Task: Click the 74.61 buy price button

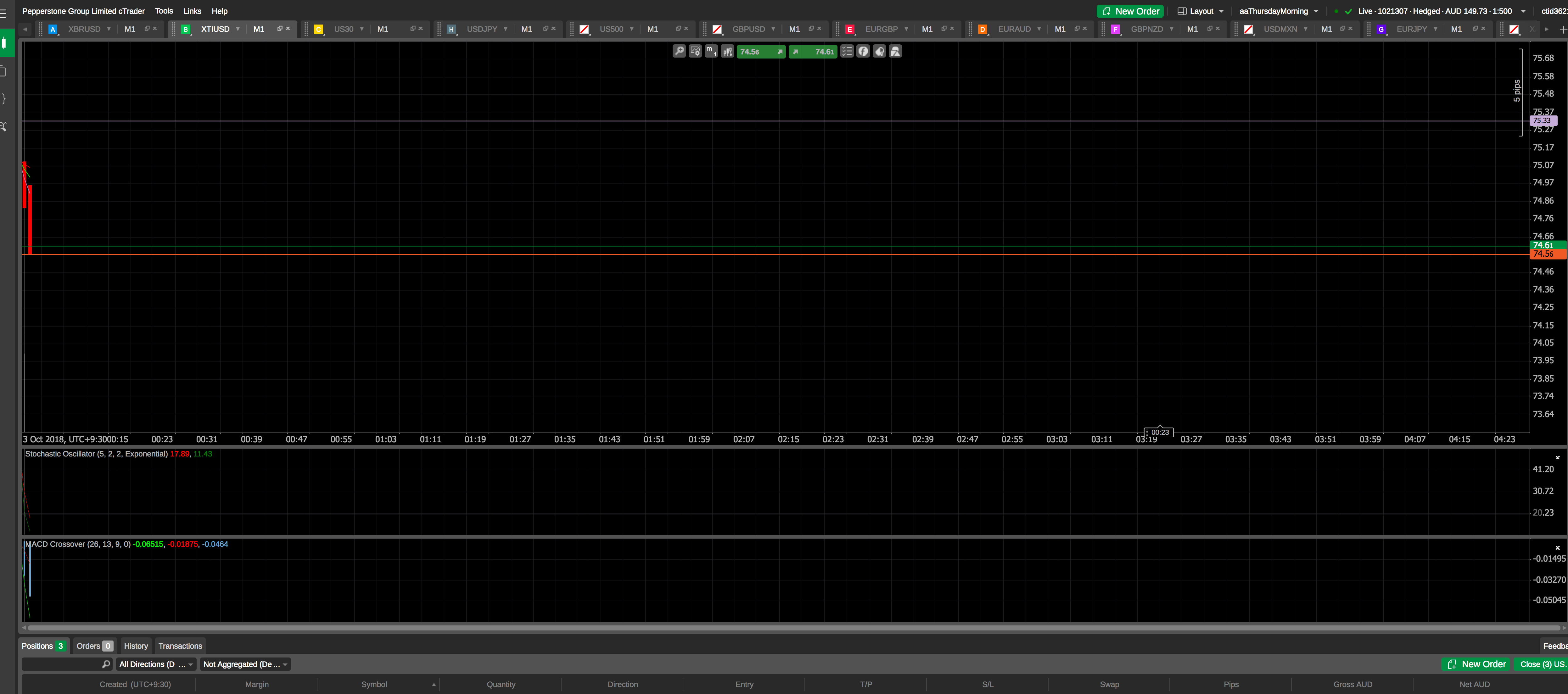Action: (813, 52)
